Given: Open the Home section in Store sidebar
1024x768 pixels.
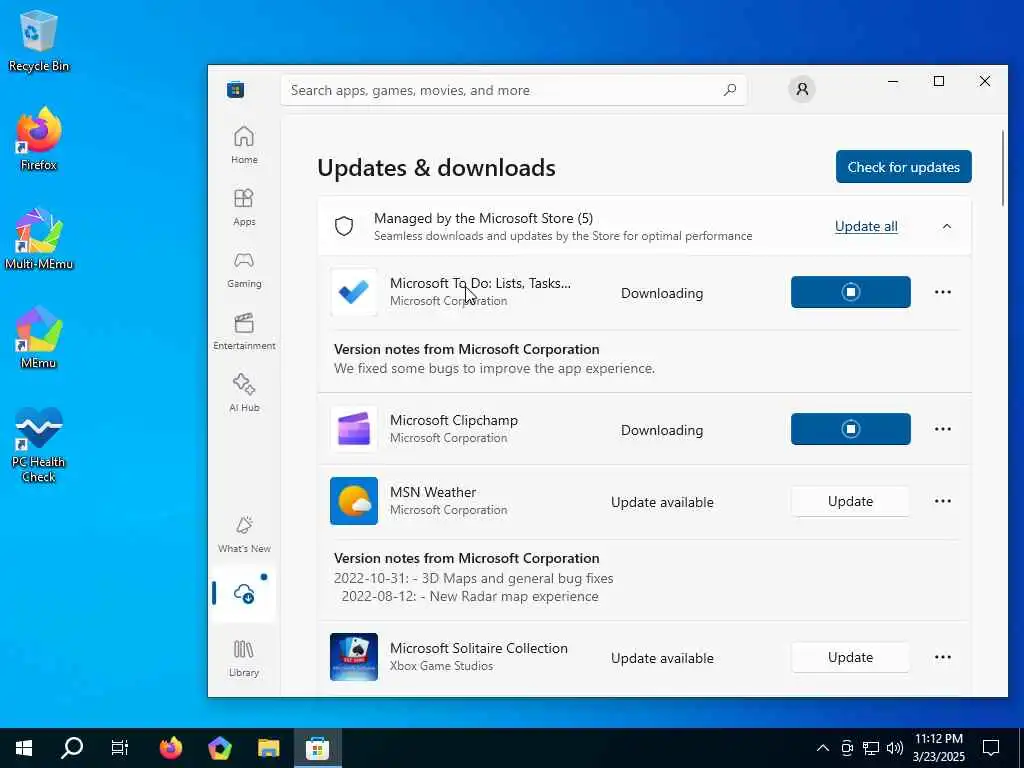Looking at the screenshot, I should (x=244, y=144).
